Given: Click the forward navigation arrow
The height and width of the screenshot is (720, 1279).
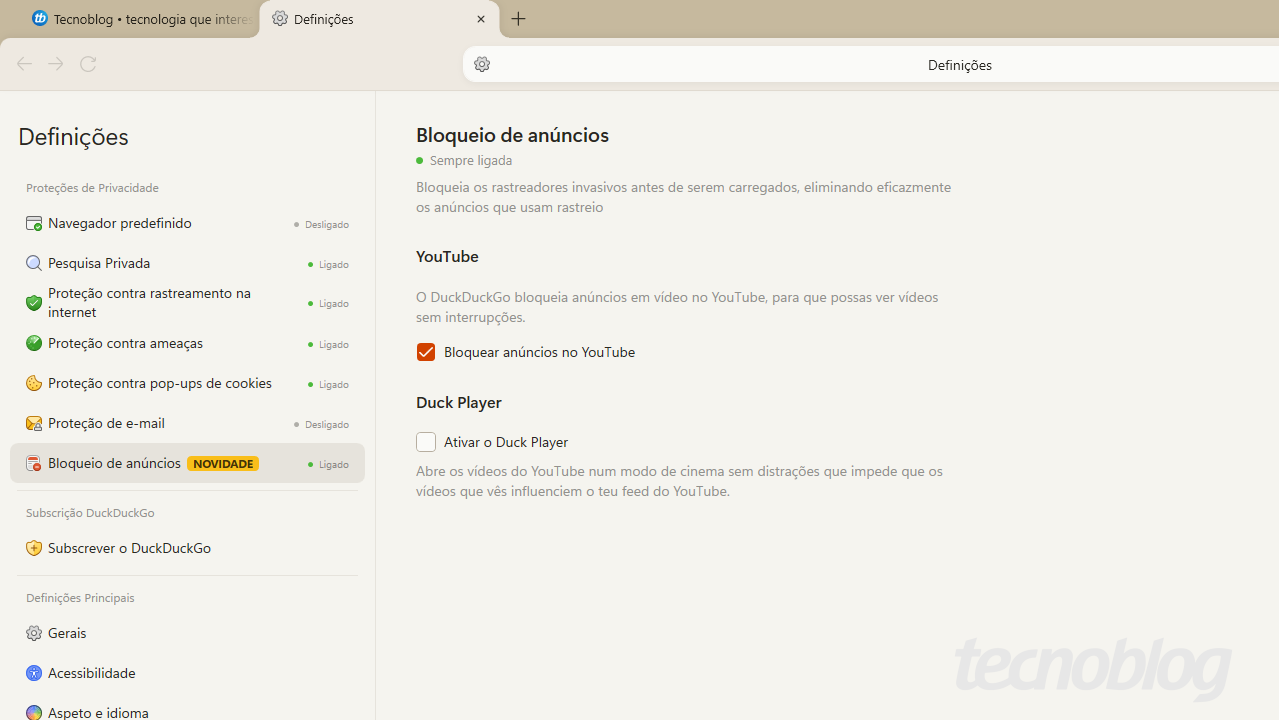Looking at the screenshot, I should [56, 64].
